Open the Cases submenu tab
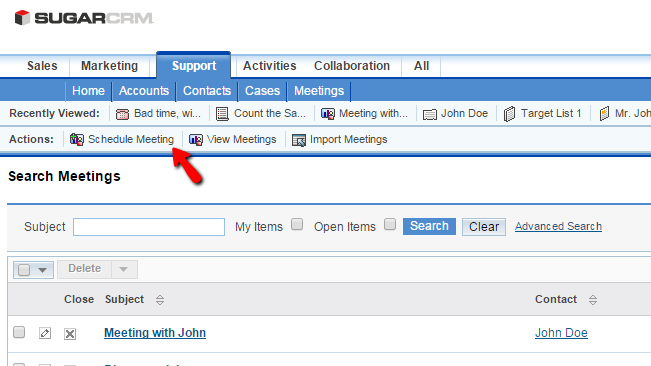The height and width of the screenshot is (366, 651). tap(262, 90)
